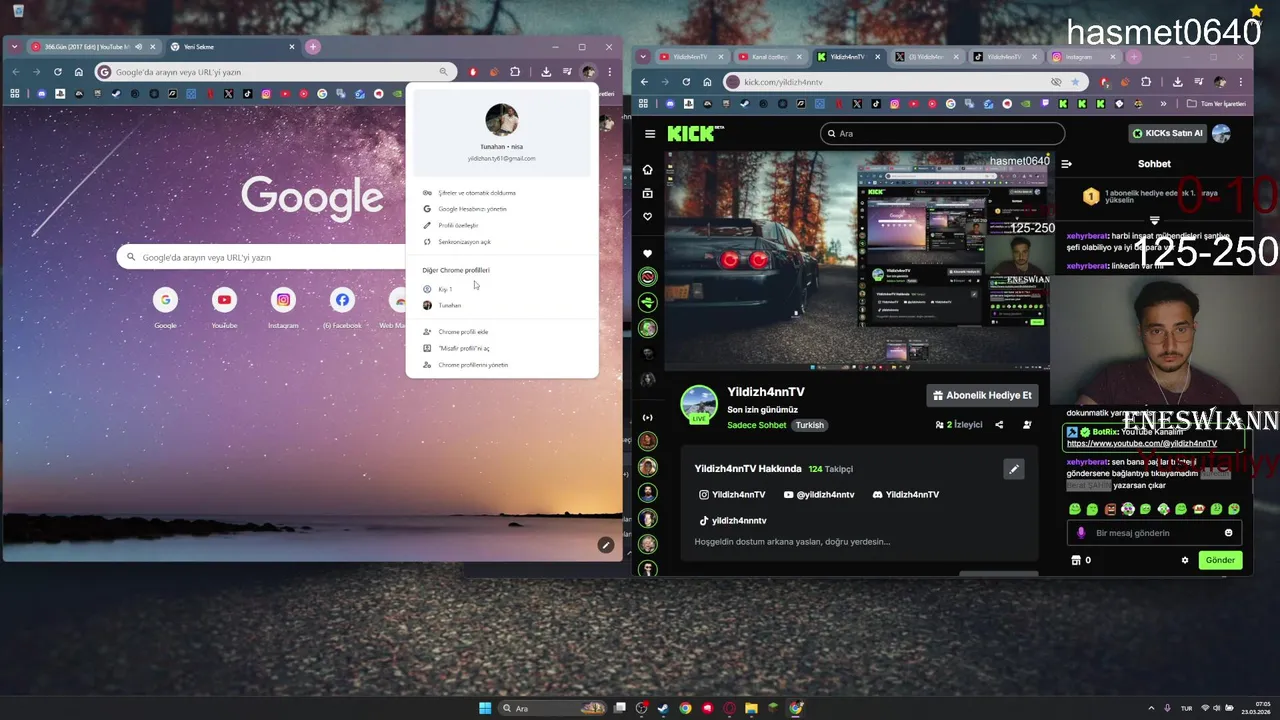Send chat message with Gönder button
Image resolution: width=1280 pixels, height=720 pixels.
click(1220, 560)
